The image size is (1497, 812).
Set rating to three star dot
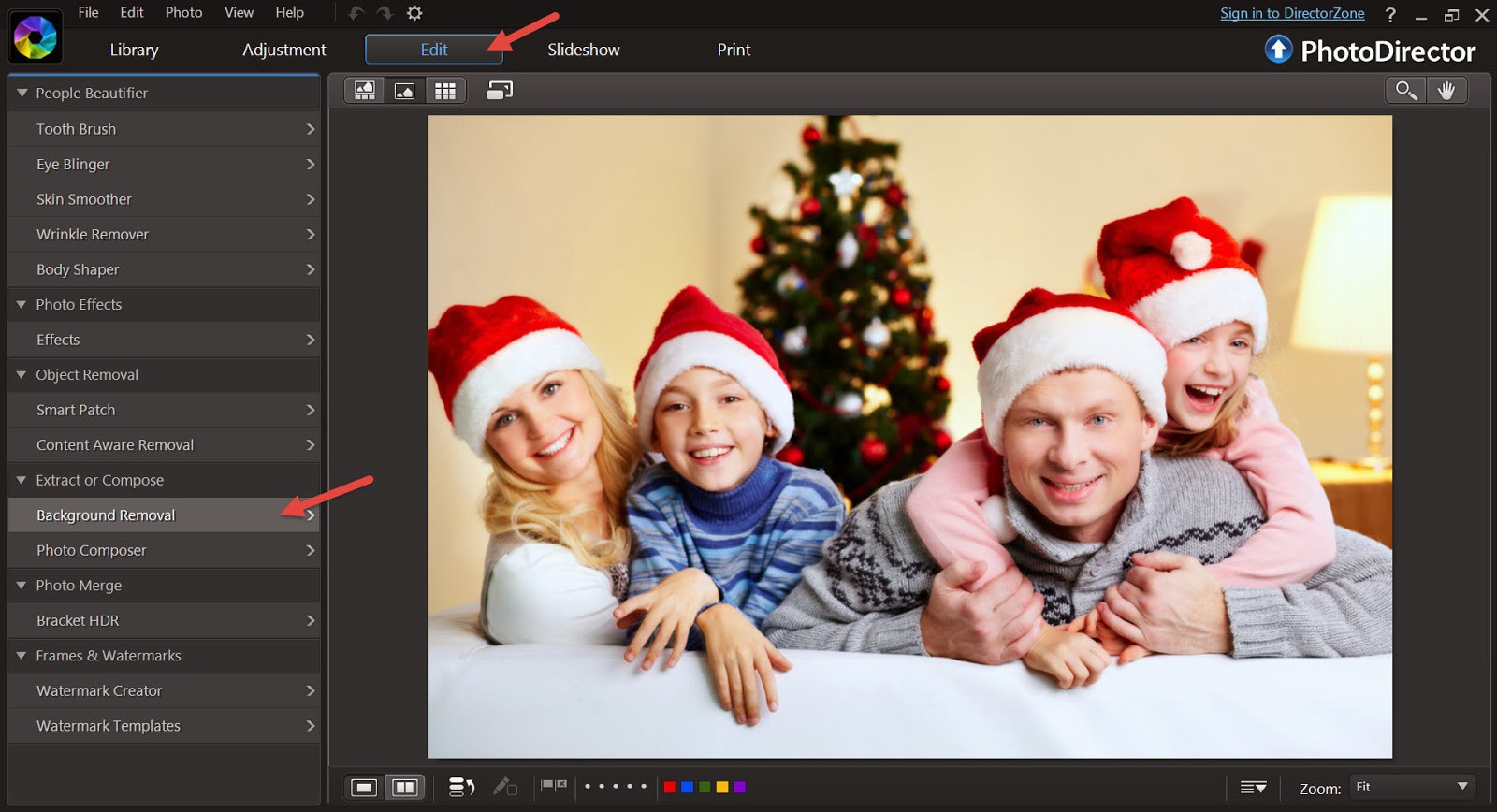click(616, 787)
